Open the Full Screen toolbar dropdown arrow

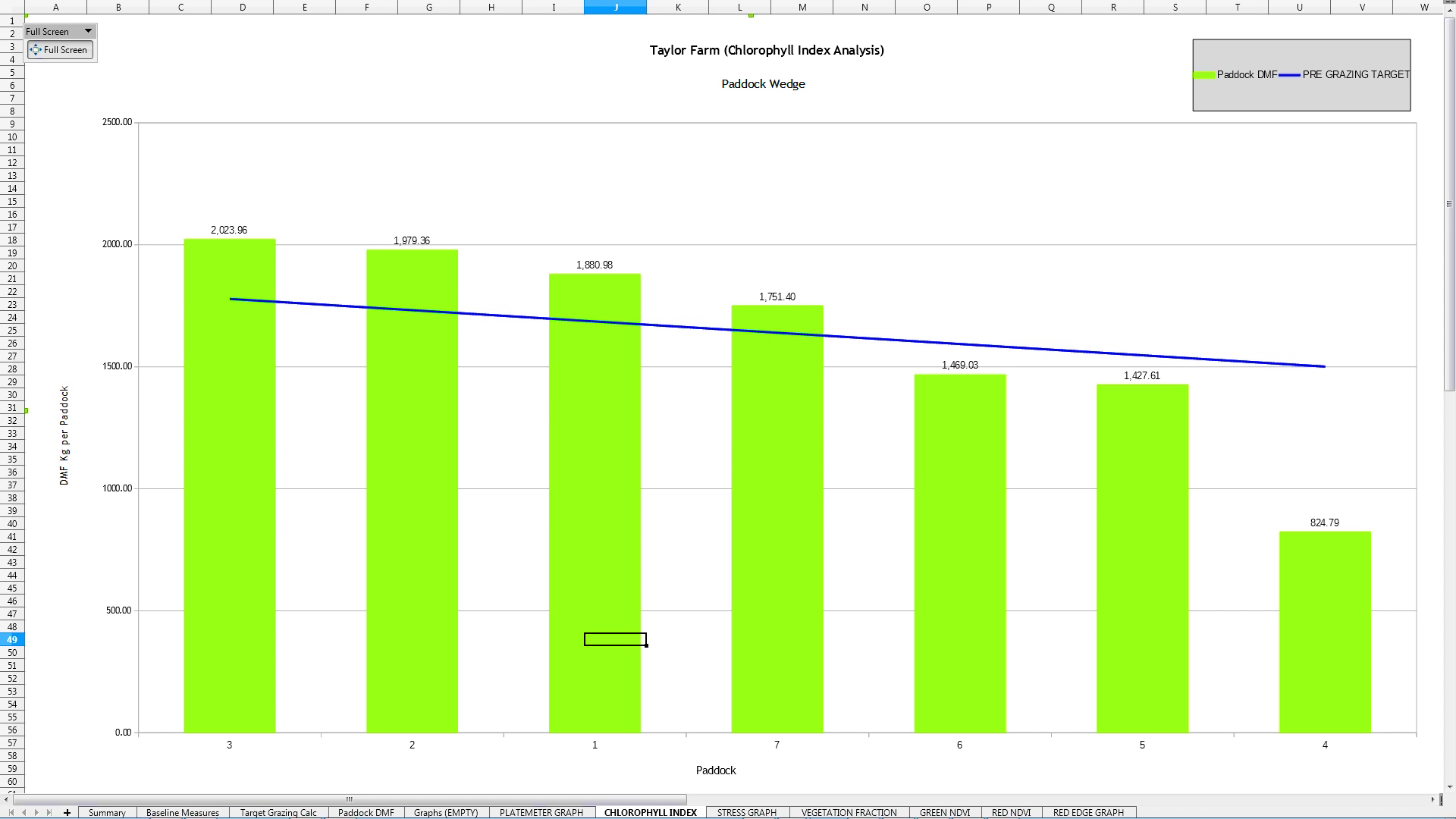pyautogui.click(x=88, y=31)
